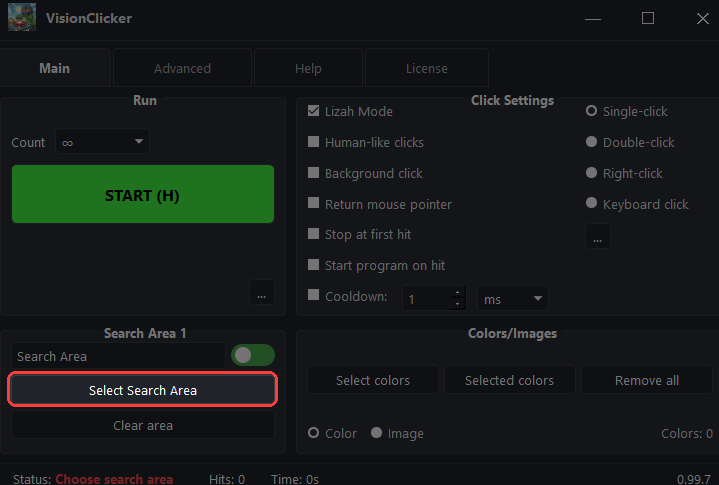Click the Colors: 0 counter text
Viewport: 719px width, 485px height.
(x=686, y=433)
